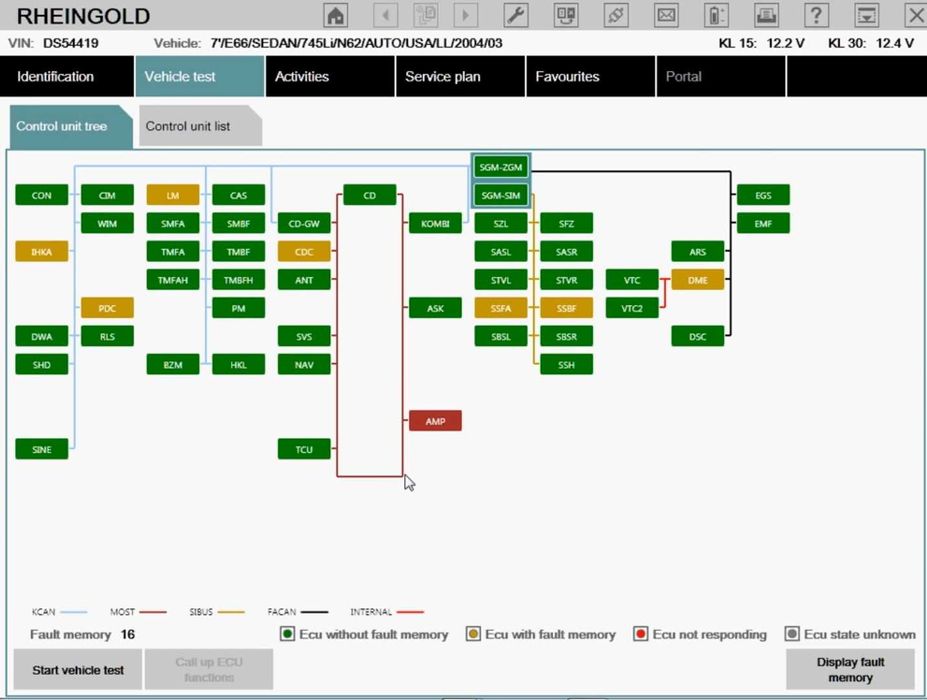Click yellow Ecu with fault memory swatch

(473, 634)
